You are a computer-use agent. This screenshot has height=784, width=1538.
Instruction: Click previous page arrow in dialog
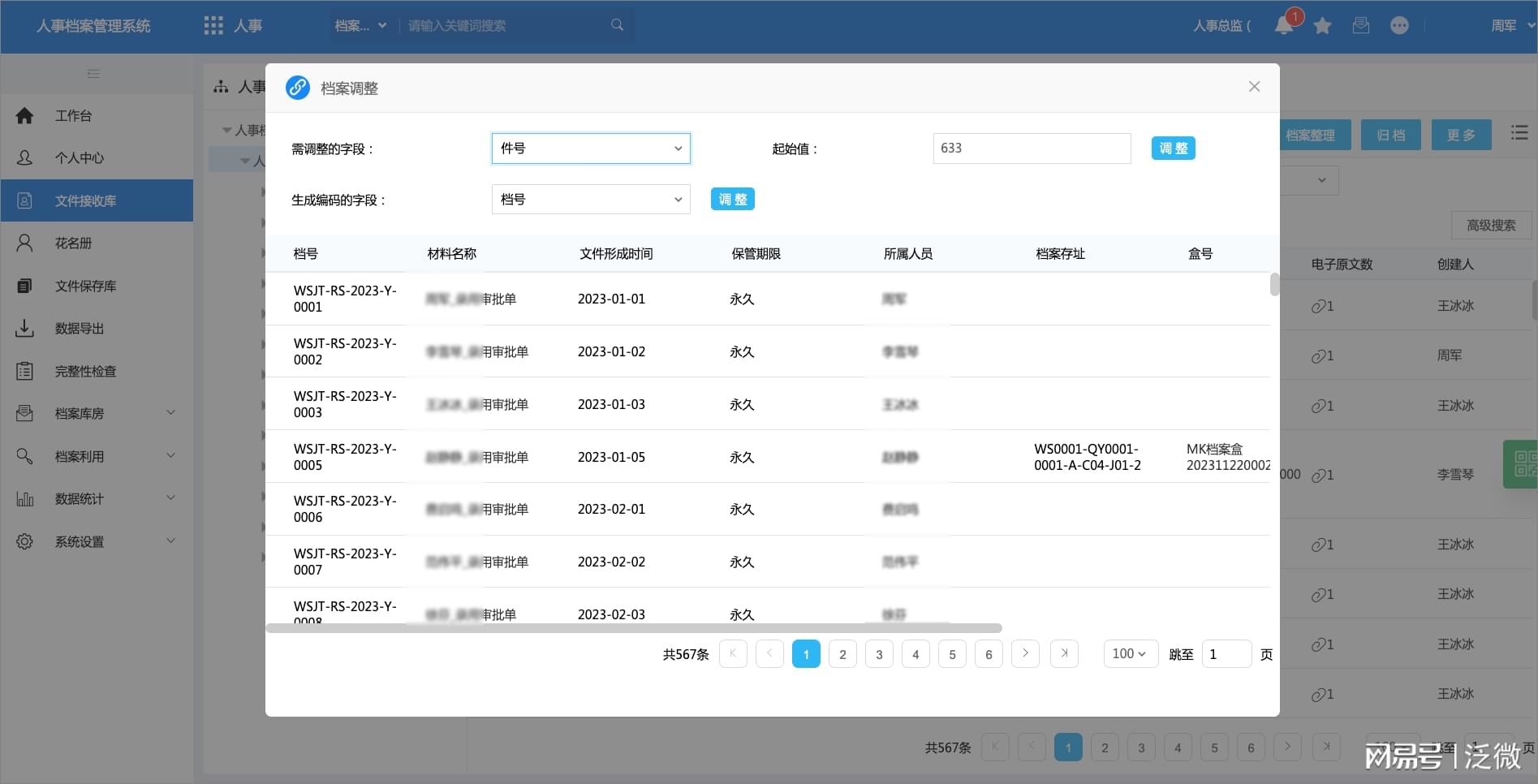(x=769, y=653)
